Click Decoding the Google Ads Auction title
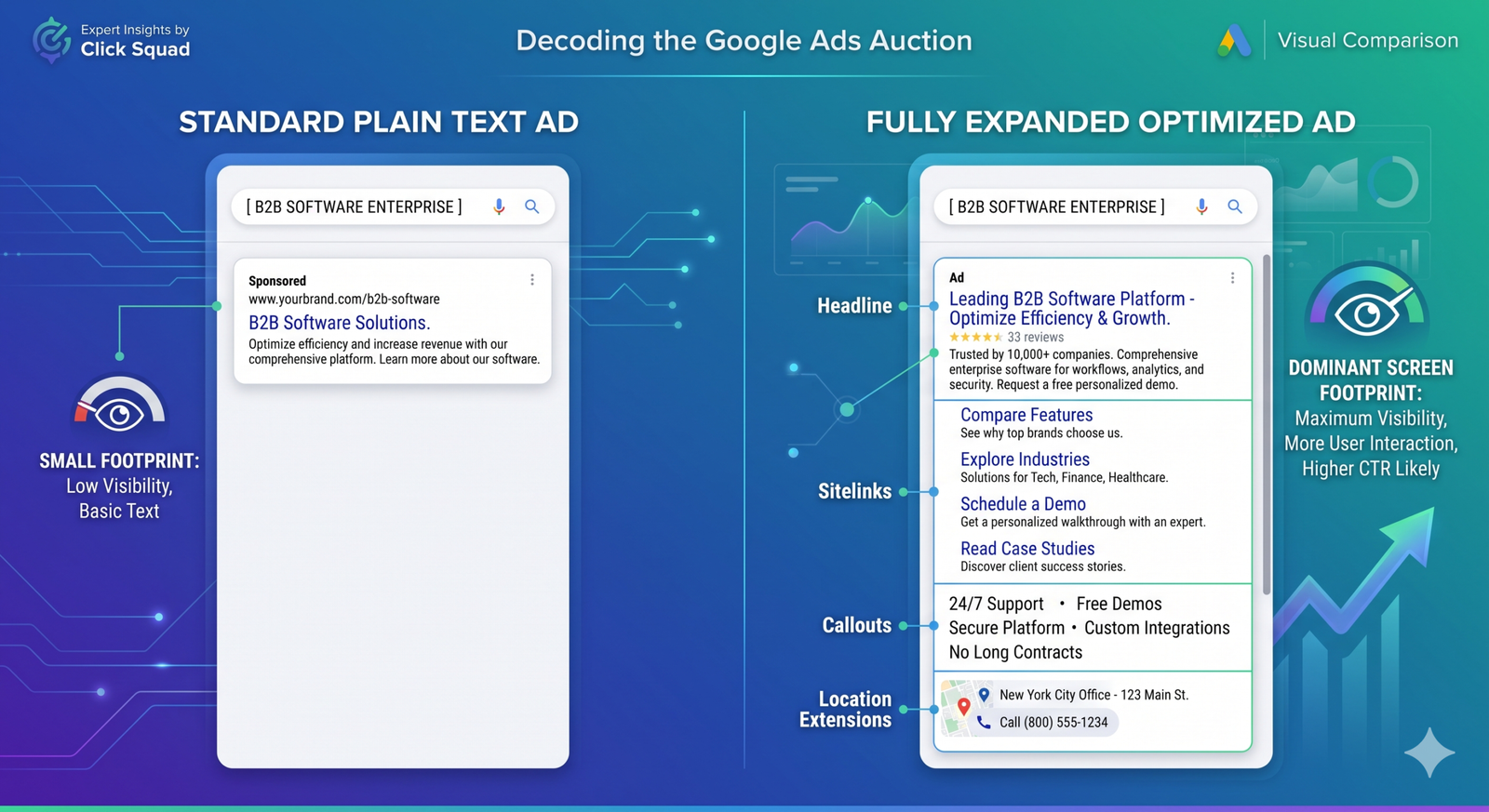Viewport: 1489px width, 812px height. click(x=744, y=40)
